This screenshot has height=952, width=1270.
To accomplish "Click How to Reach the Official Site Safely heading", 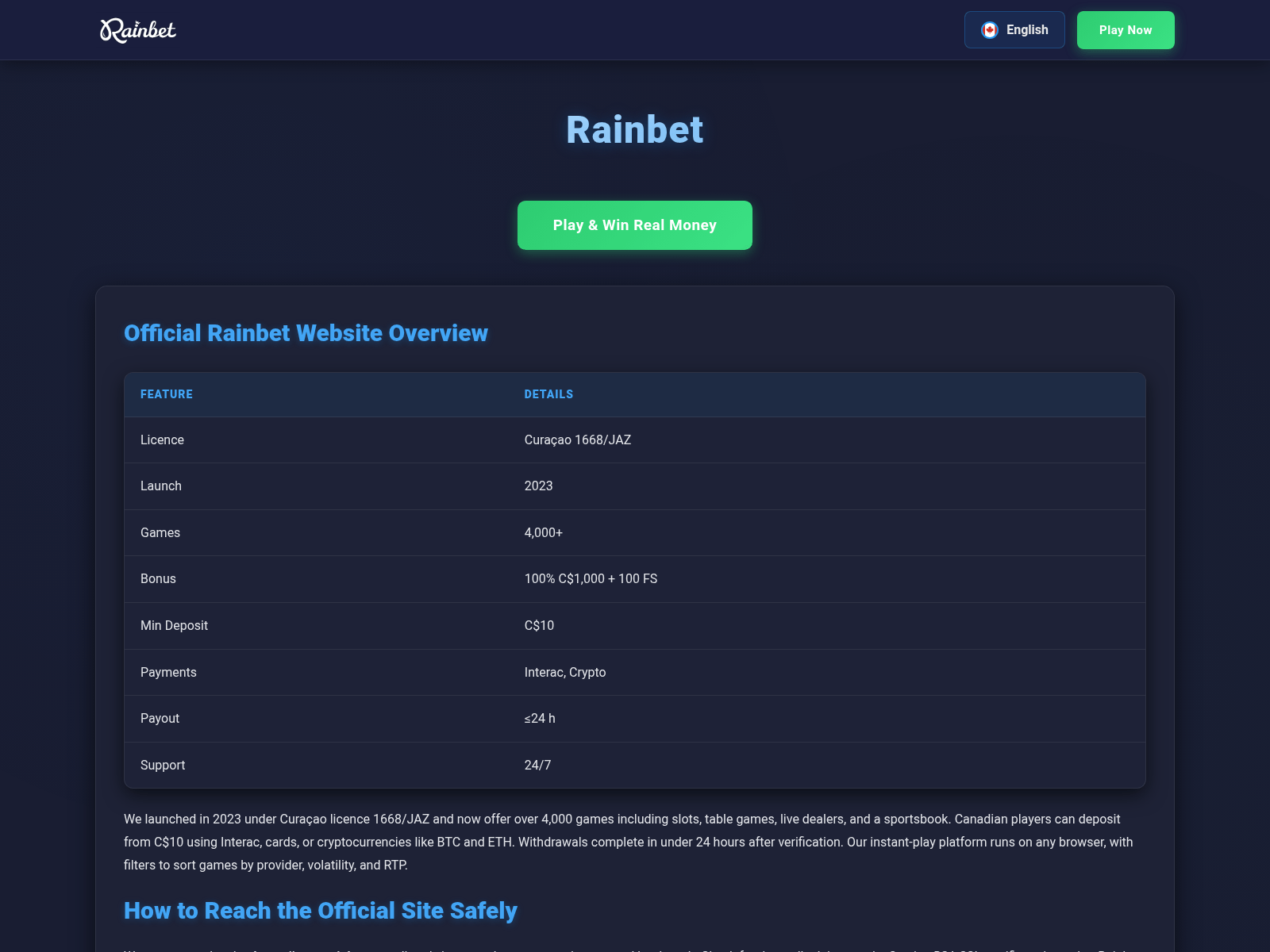I will coord(321,911).
